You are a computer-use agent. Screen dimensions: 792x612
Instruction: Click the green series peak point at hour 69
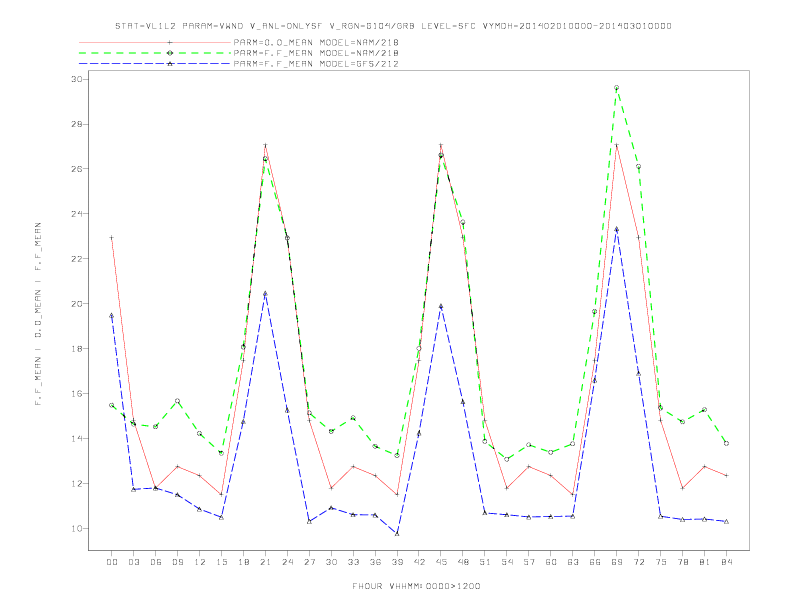click(x=617, y=87)
